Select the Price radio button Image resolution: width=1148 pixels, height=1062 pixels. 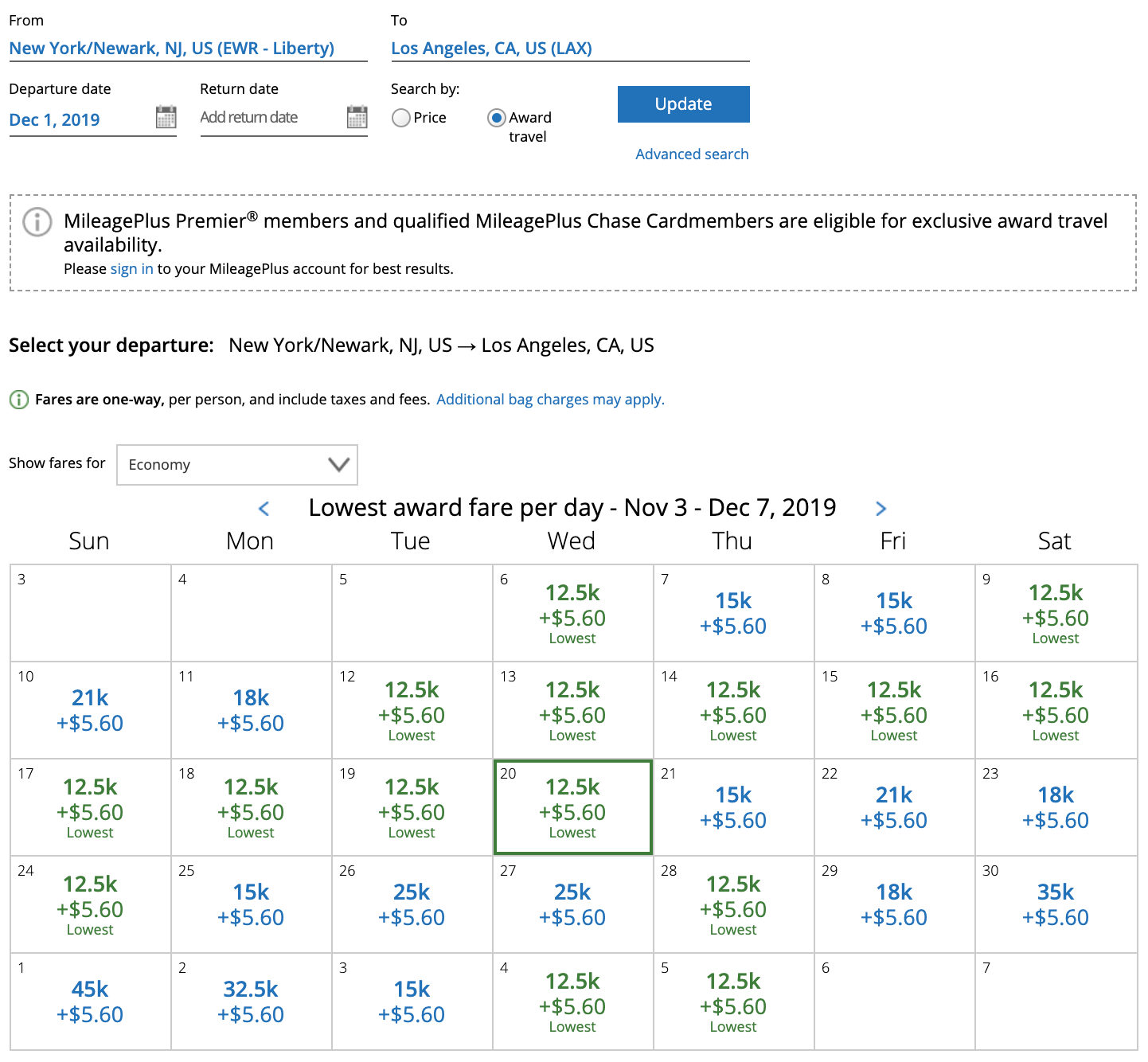(401, 118)
